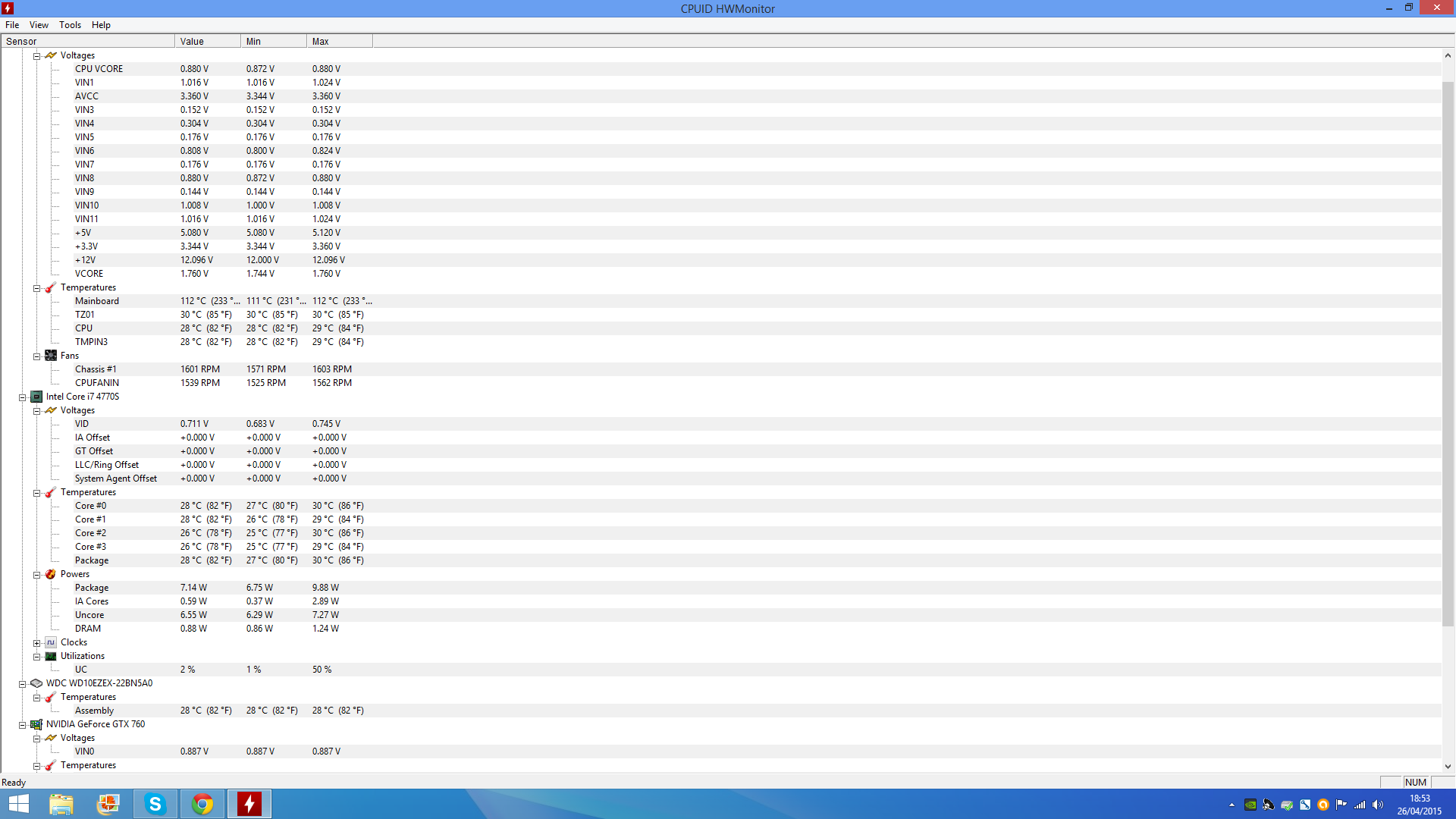Click the scroll down arrow of the scrollbar
The width and height of the screenshot is (1456, 819).
tap(1448, 767)
